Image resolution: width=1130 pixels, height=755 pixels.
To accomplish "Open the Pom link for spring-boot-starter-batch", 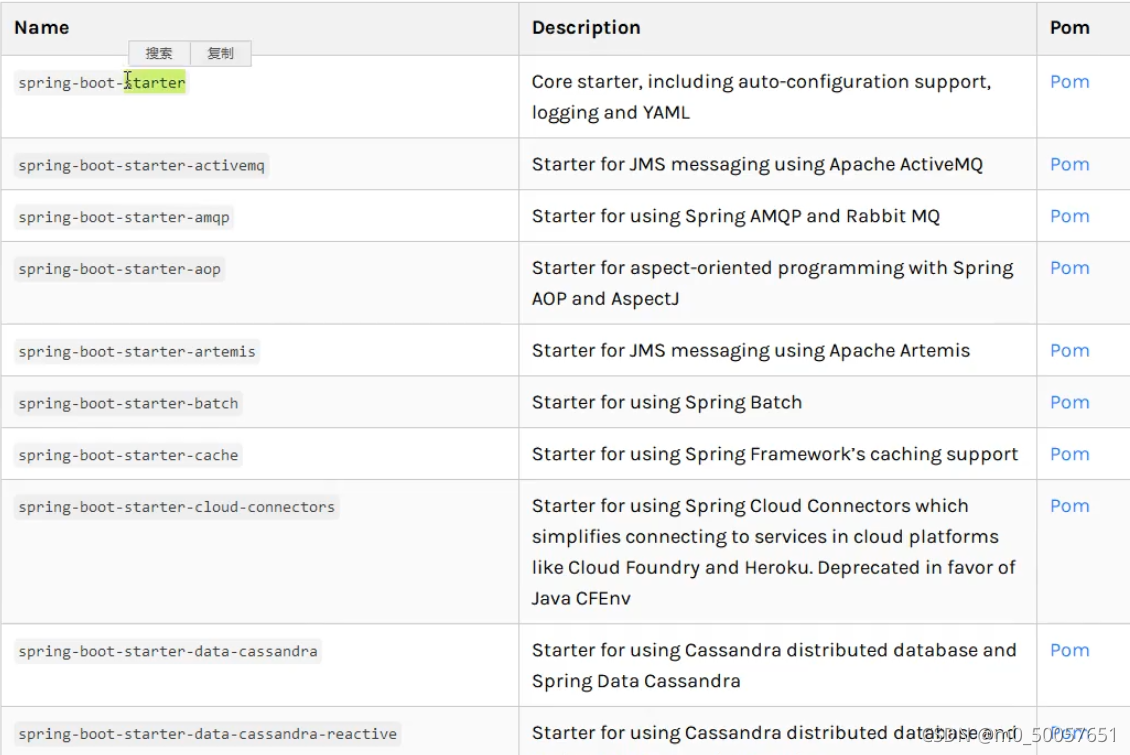I will pyautogui.click(x=1069, y=402).
